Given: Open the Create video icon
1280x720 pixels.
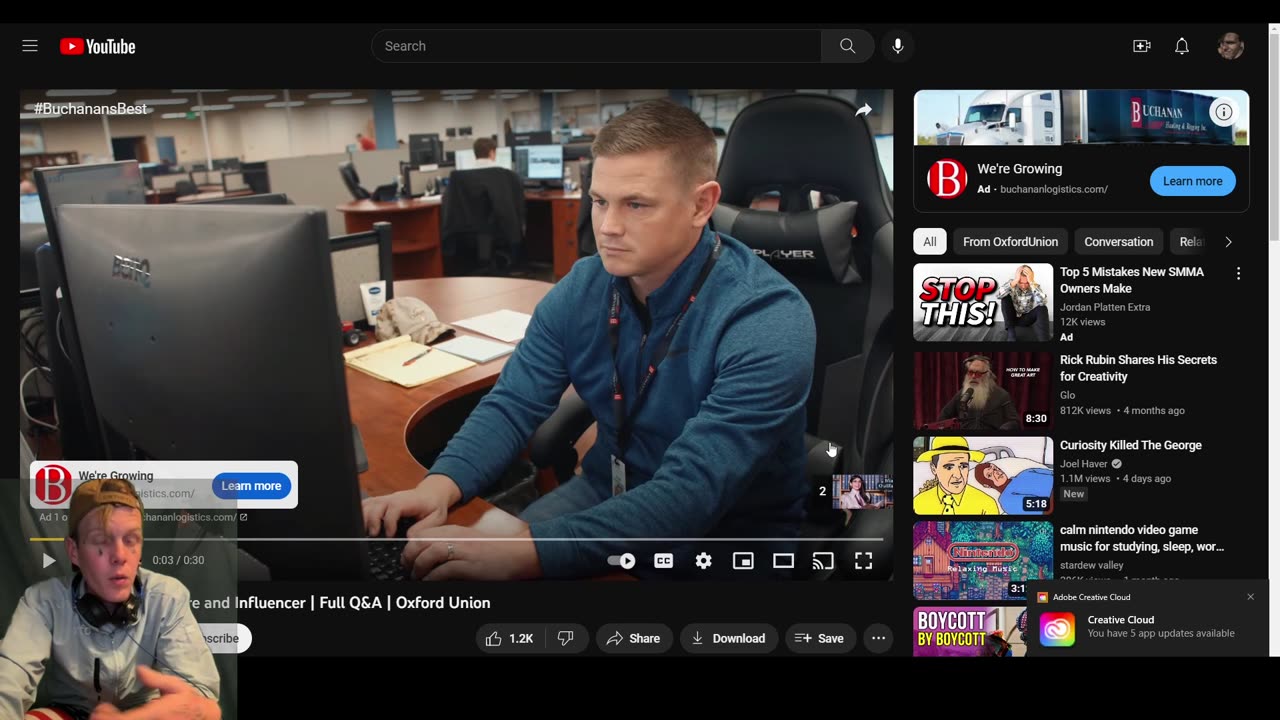Looking at the screenshot, I should coord(1142,46).
